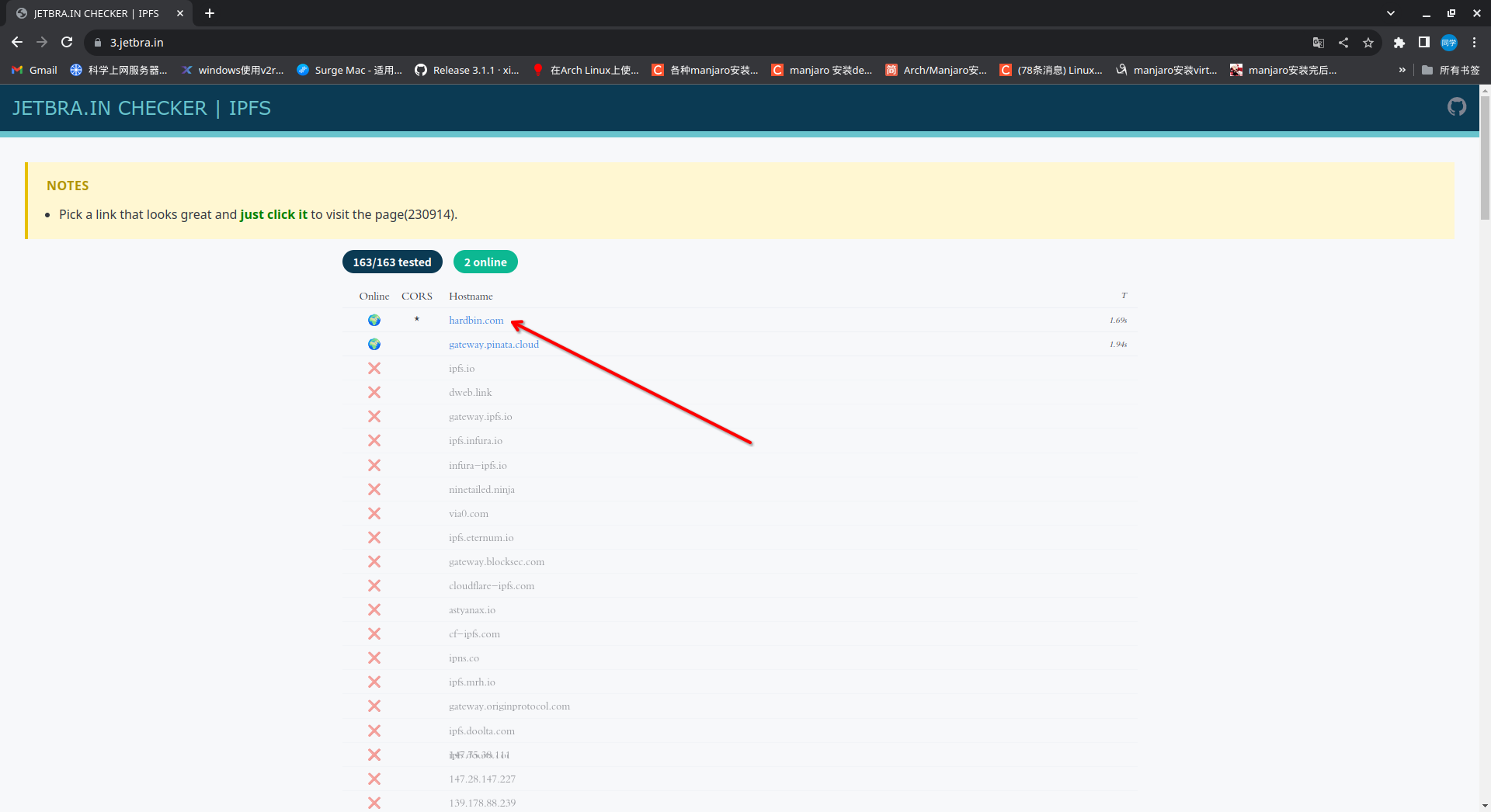Image resolution: width=1491 pixels, height=812 pixels.
Task: Open the manjaro安装完后 bookmark
Action: click(1284, 70)
